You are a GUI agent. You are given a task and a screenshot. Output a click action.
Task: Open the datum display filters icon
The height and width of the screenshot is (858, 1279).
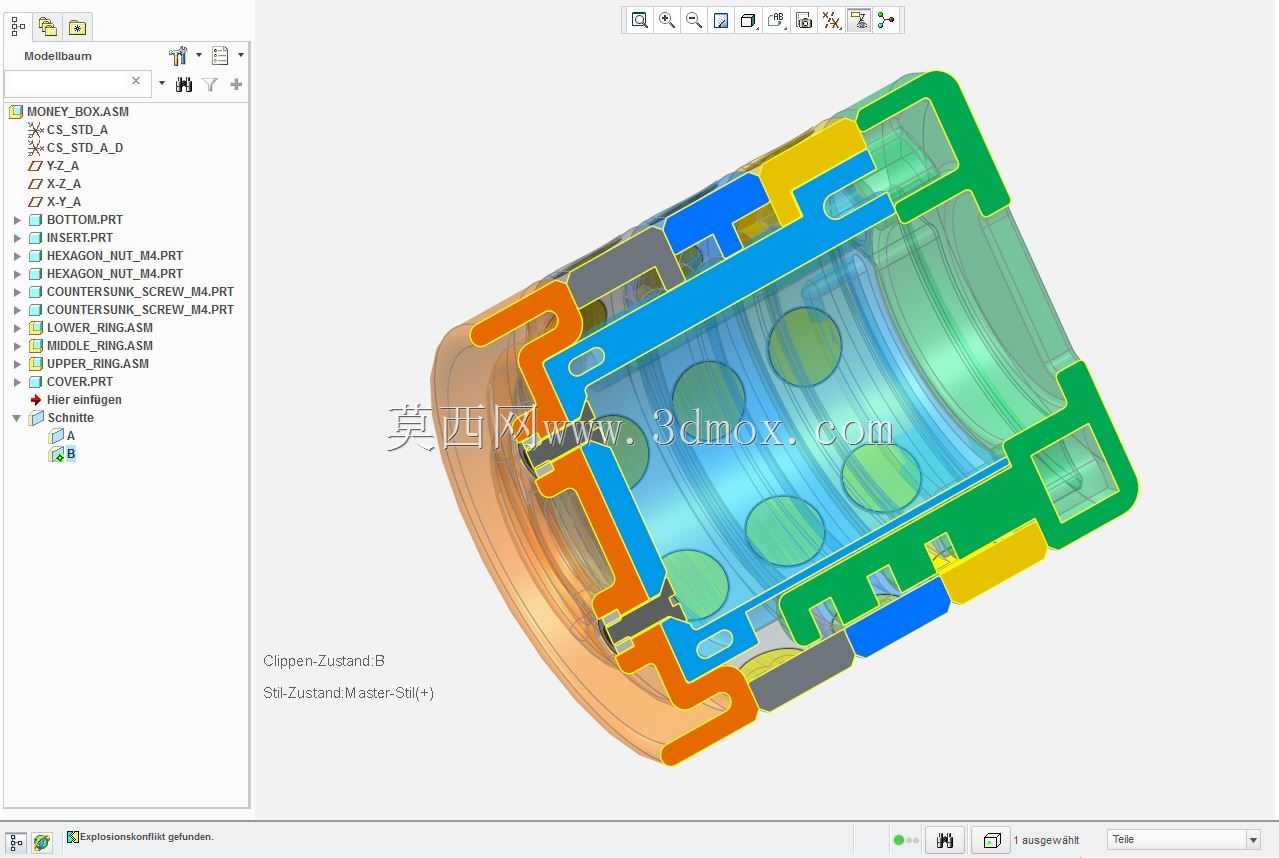click(831, 20)
